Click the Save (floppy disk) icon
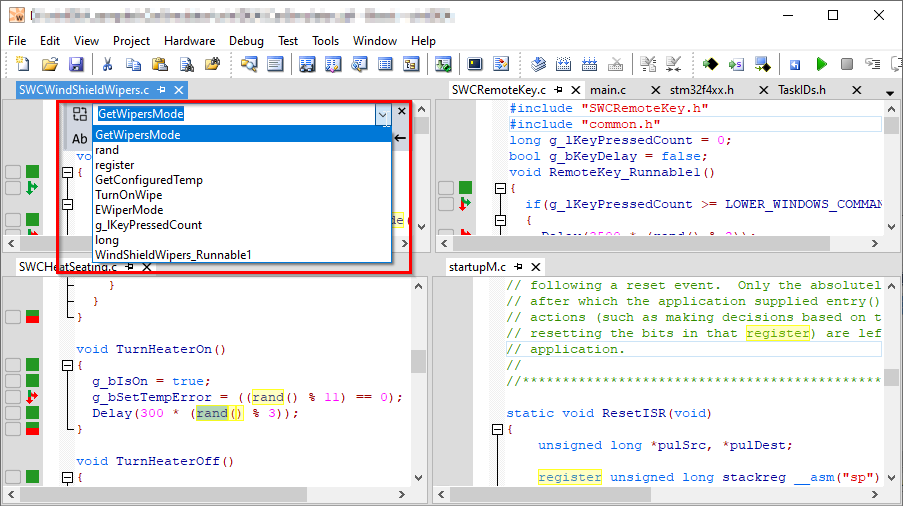The height and width of the screenshot is (506, 903). [x=74, y=65]
